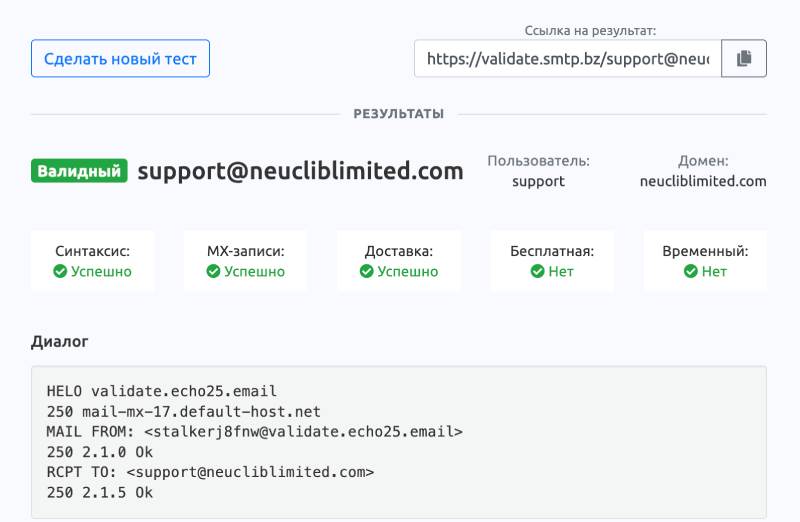The width and height of the screenshot is (800, 522).
Task: Focus the result link URL field
Action: 567,59
